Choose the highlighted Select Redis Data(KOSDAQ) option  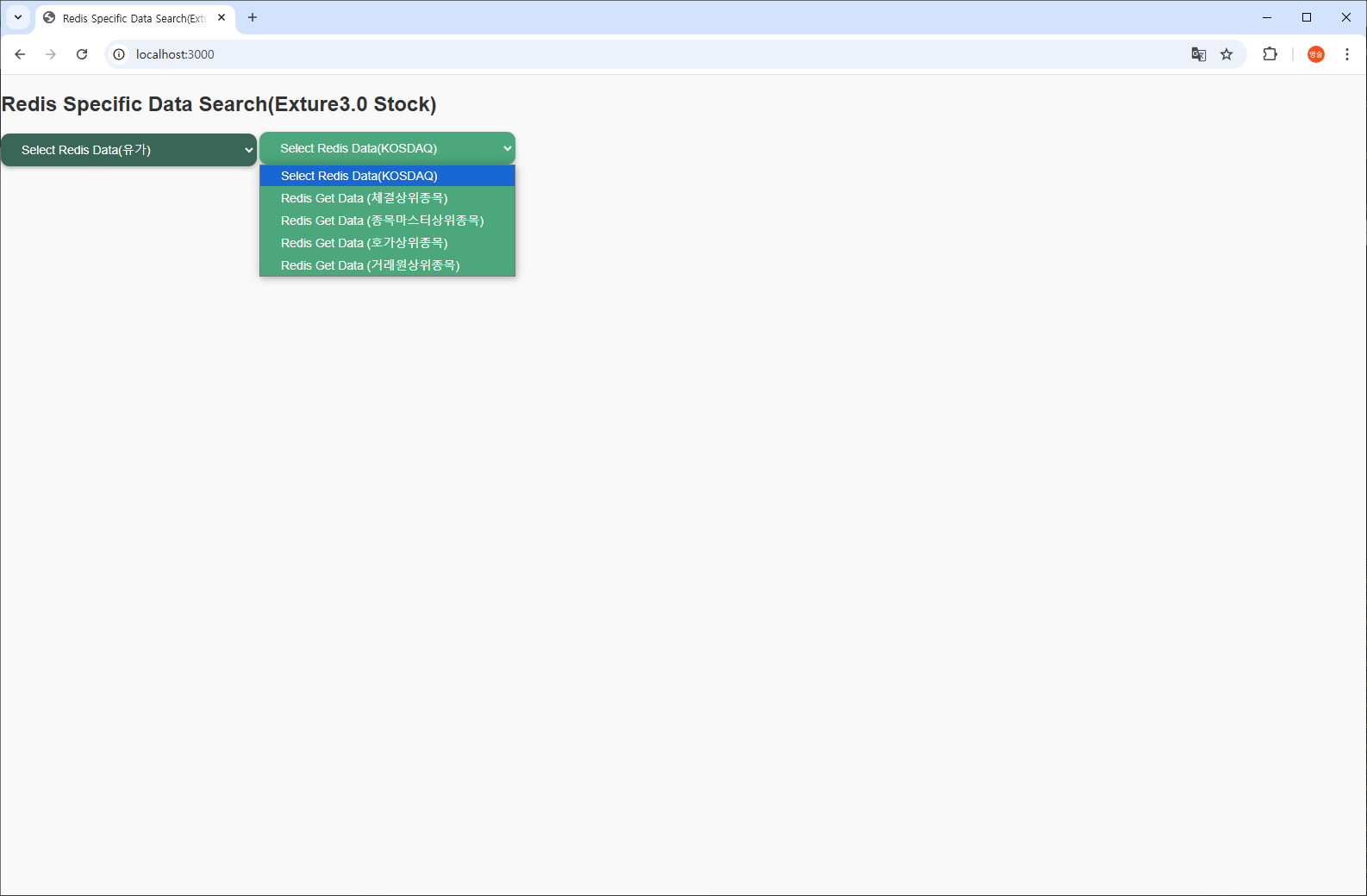(x=387, y=176)
